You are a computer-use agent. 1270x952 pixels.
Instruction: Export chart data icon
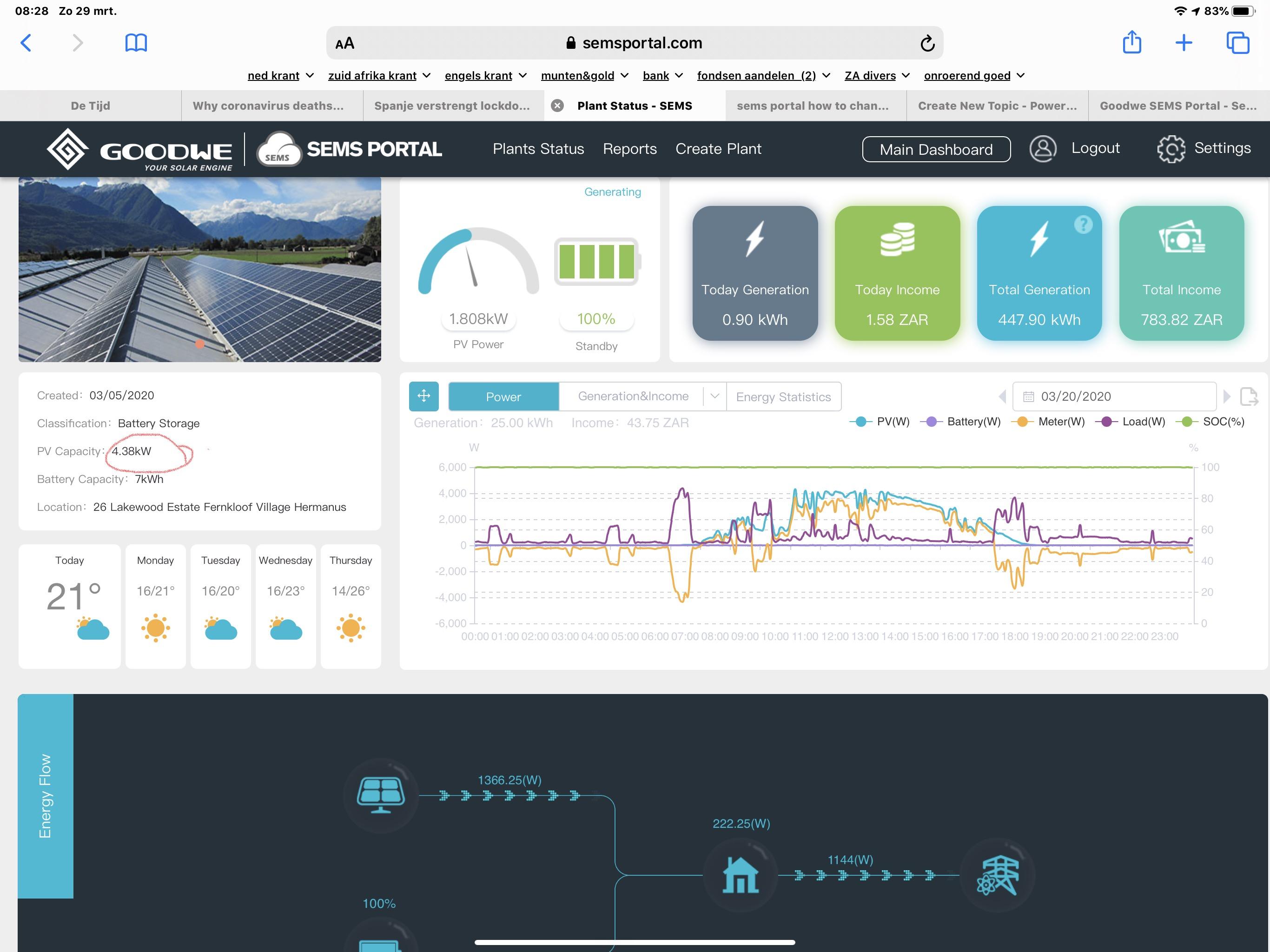[x=1249, y=396]
